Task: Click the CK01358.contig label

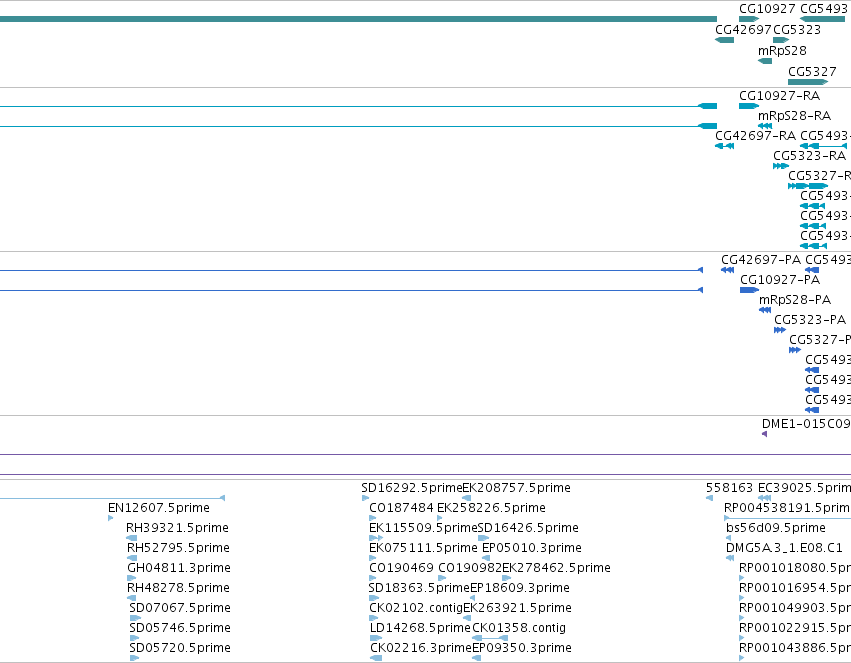Action: [x=519, y=628]
